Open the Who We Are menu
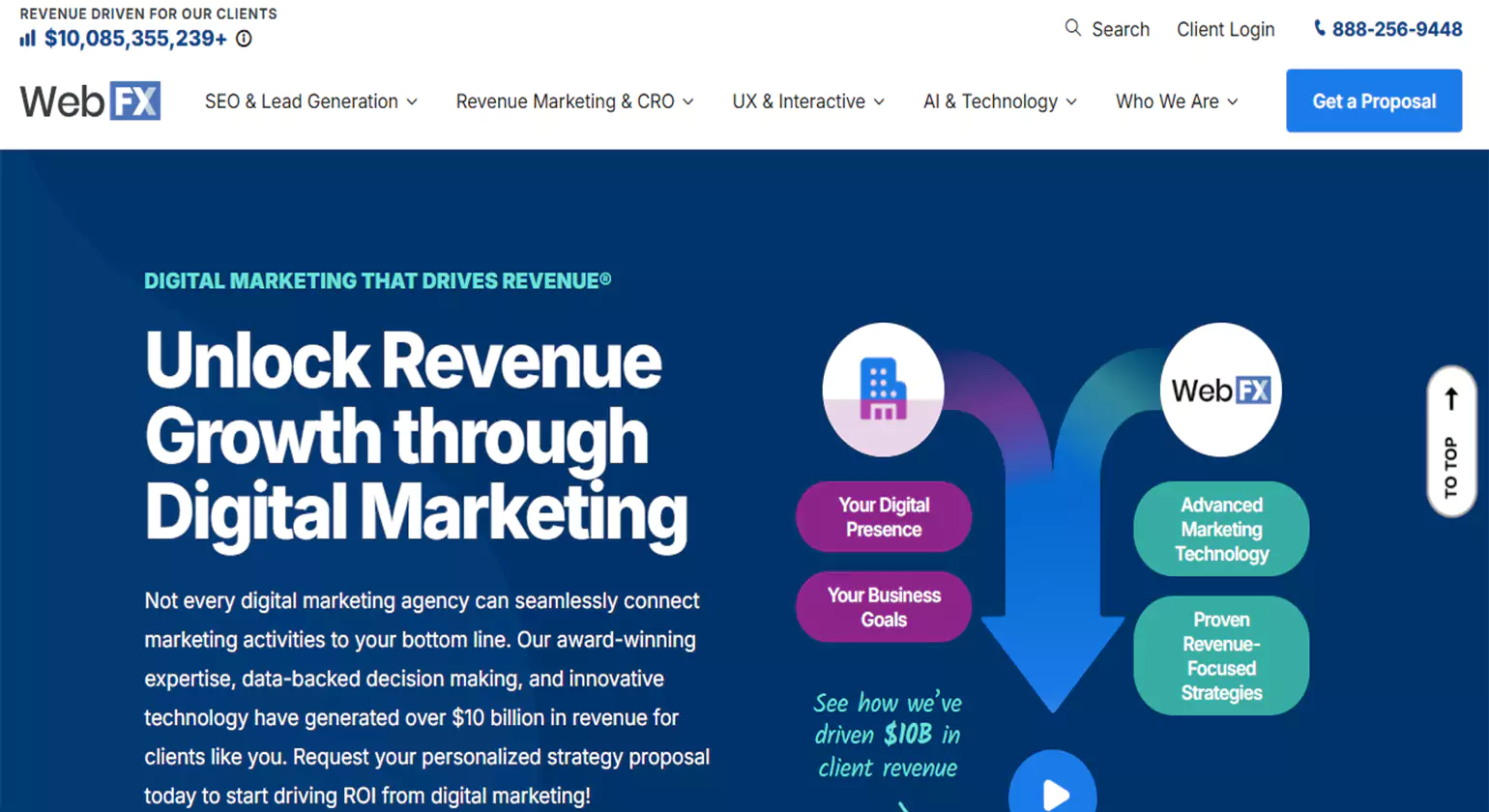Image resolution: width=1489 pixels, height=812 pixels. [1176, 101]
